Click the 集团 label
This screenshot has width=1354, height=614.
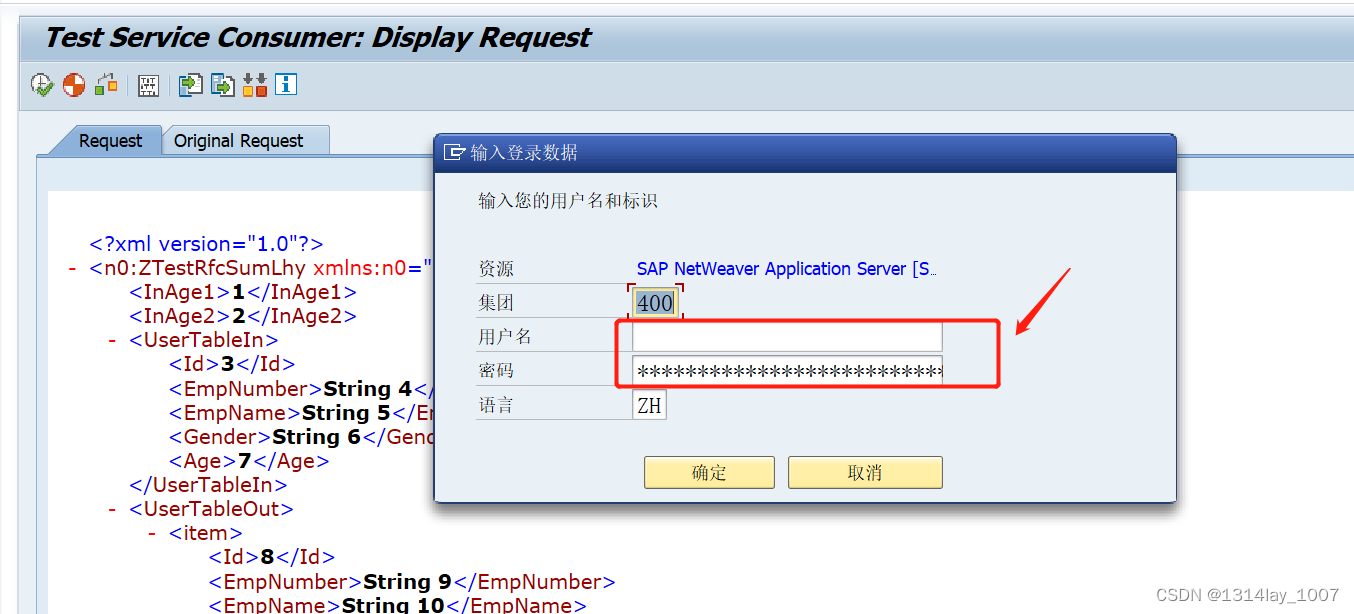tap(496, 303)
